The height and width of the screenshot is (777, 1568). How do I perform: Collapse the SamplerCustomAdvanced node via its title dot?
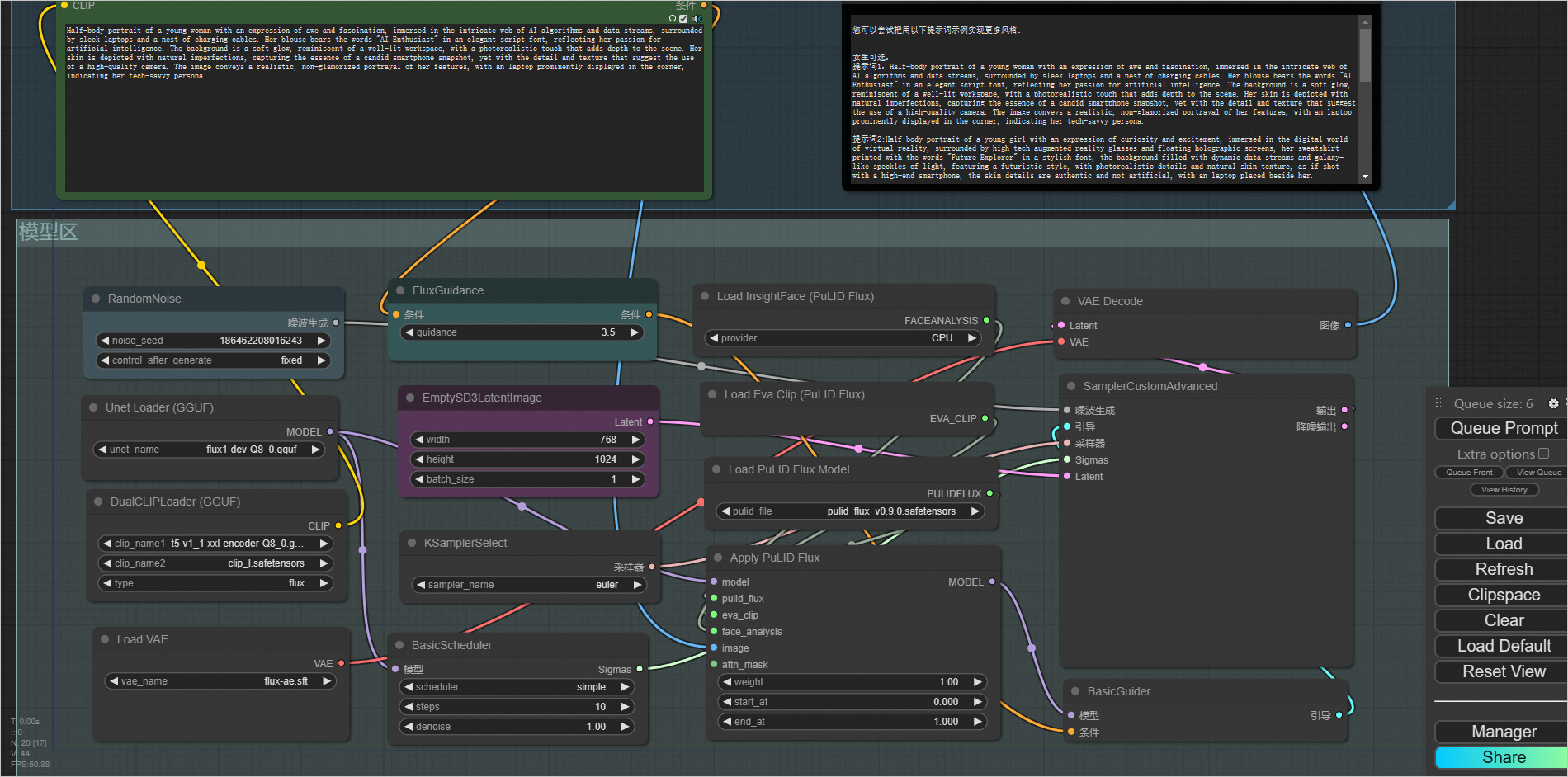pyautogui.click(x=1071, y=386)
